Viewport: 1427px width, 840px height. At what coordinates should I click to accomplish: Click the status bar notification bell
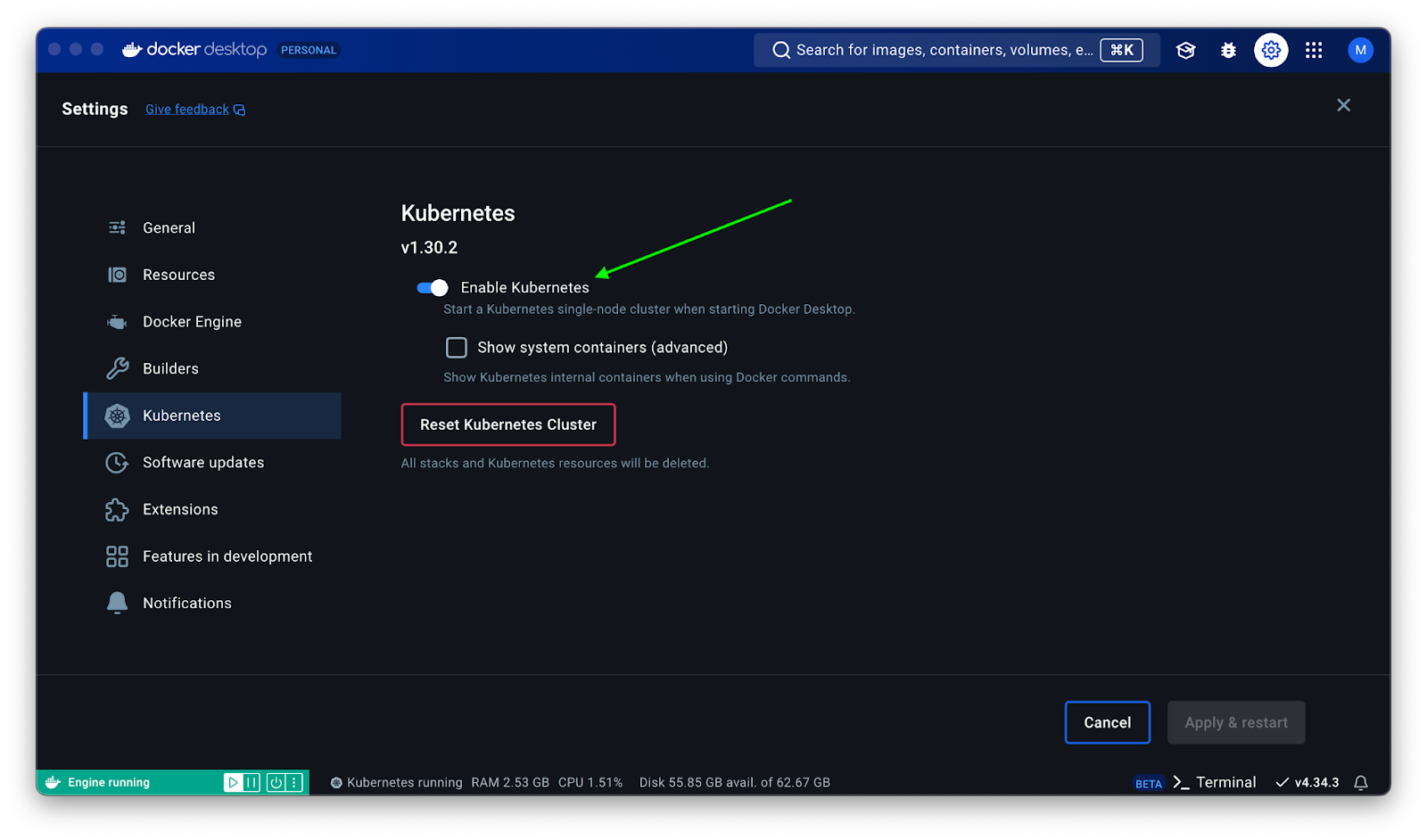click(x=1361, y=782)
